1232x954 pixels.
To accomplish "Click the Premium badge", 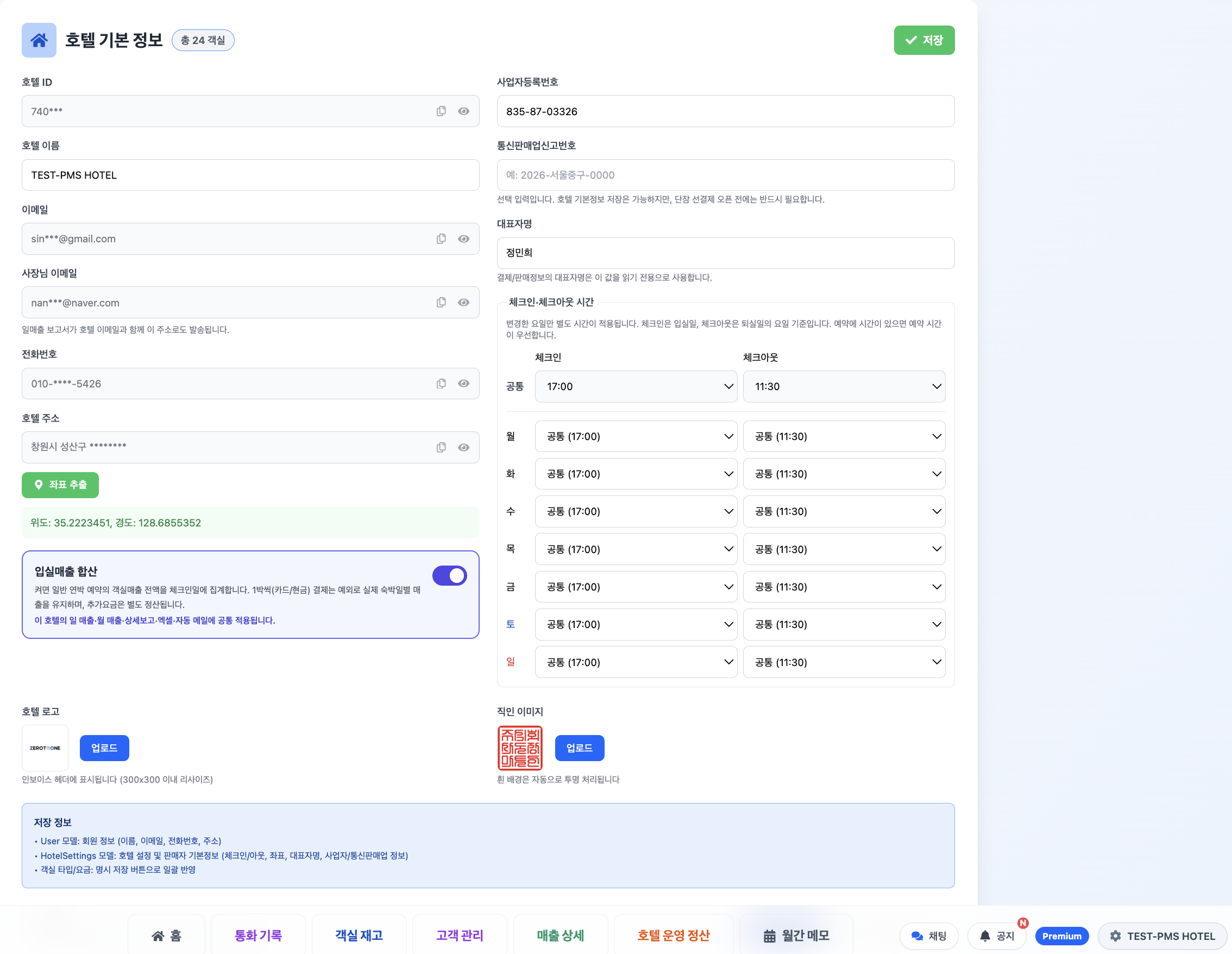I will tap(1061, 936).
